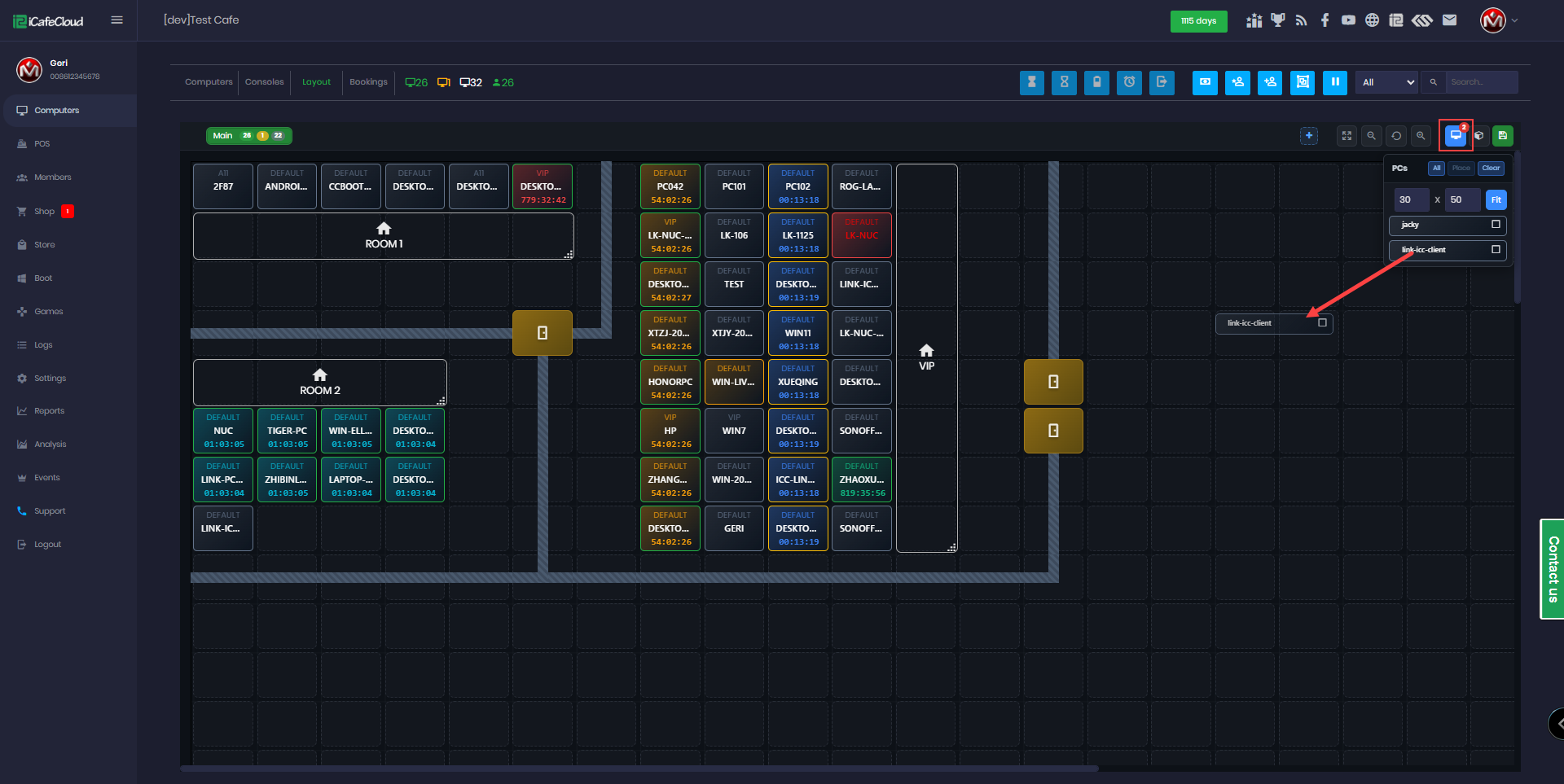
Task: Click the Search input field
Action: [x=1480, y=82]
